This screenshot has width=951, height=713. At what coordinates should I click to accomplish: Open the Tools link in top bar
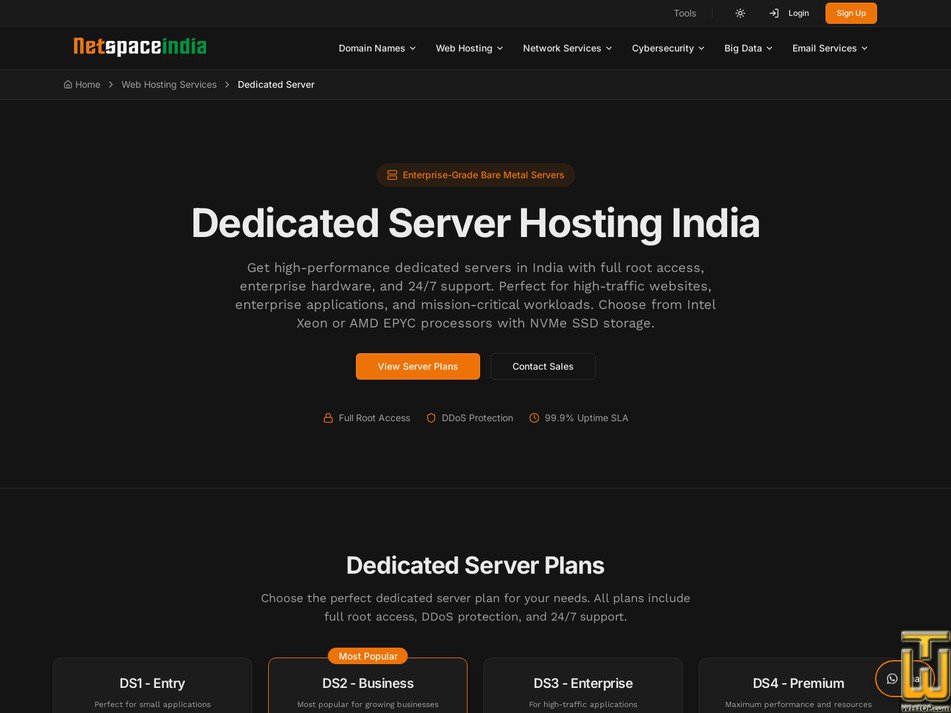[685, 13]
